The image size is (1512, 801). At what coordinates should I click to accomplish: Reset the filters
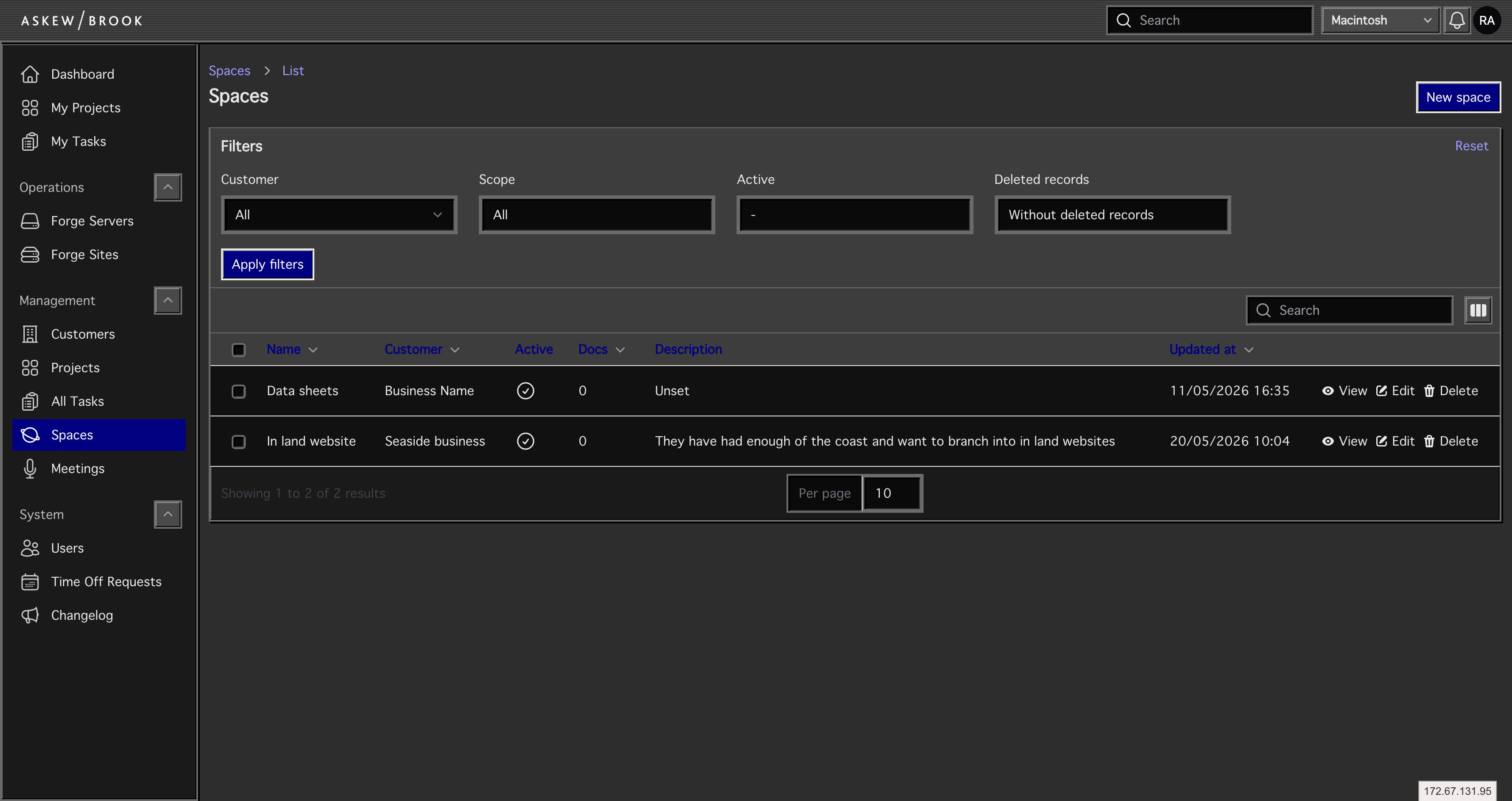point(1471,146)
